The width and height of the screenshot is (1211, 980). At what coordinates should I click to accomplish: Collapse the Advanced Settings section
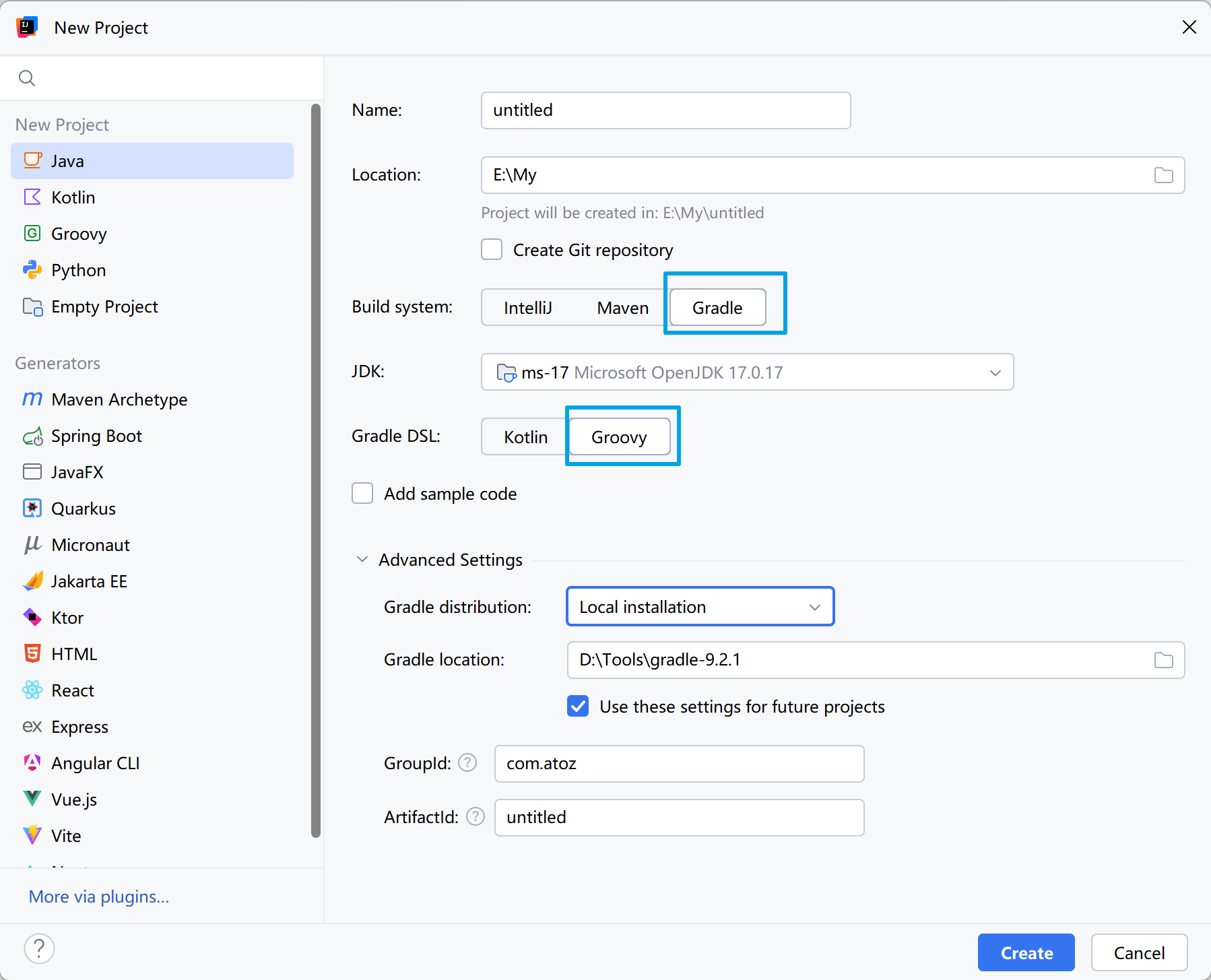362,560
